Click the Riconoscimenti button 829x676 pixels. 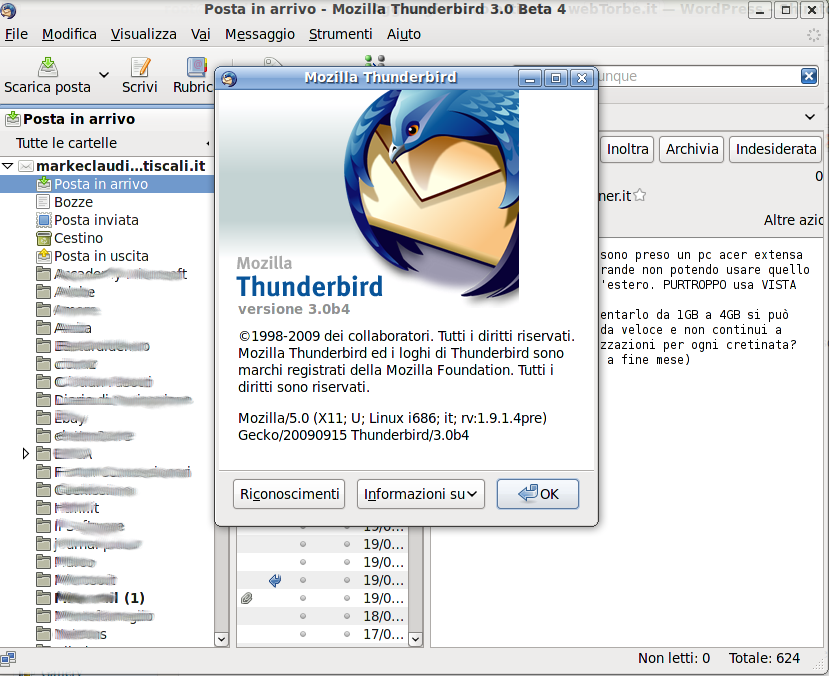pyautogui.click(x=289, y=494)
